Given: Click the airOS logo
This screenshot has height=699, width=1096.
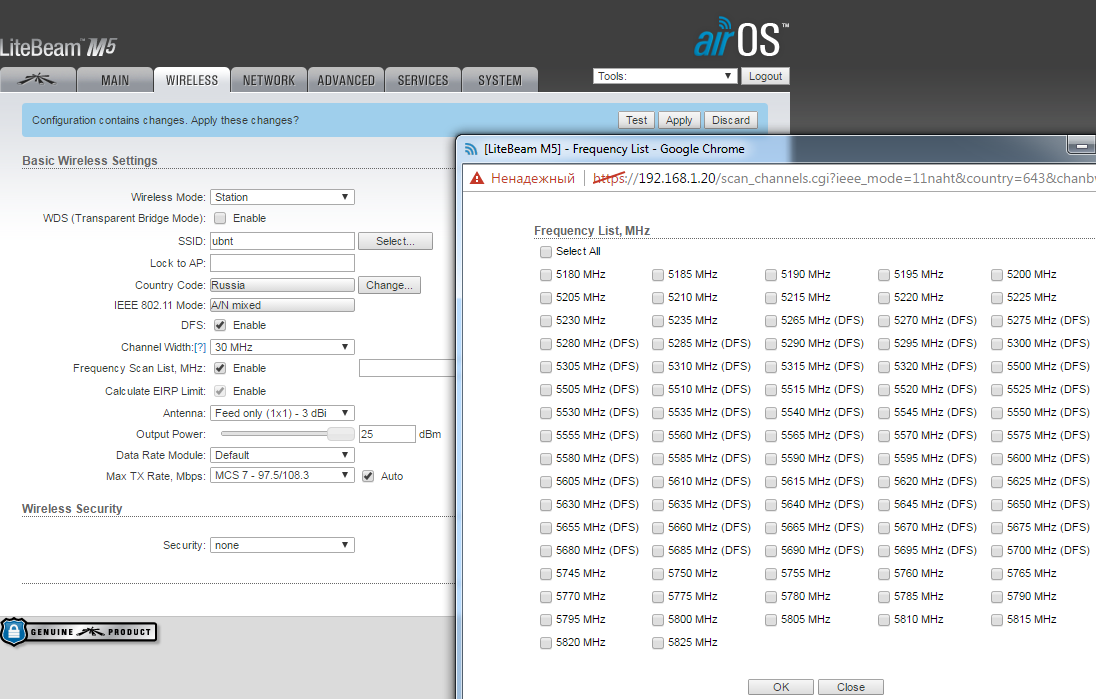Looking at the screenshot, I should (x=741, y=38).
